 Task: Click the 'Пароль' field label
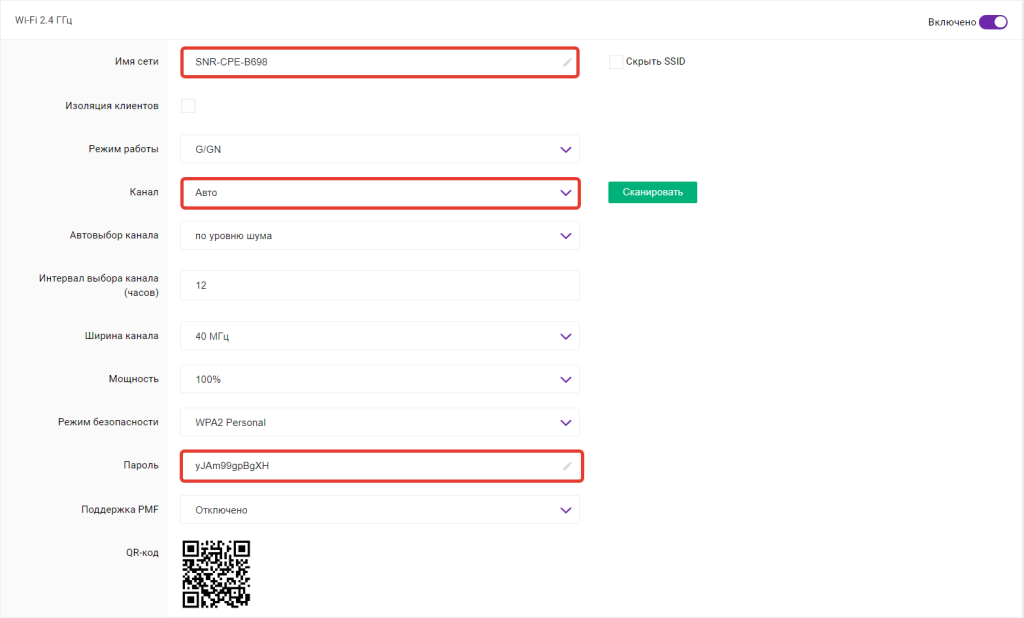(141, 465)
